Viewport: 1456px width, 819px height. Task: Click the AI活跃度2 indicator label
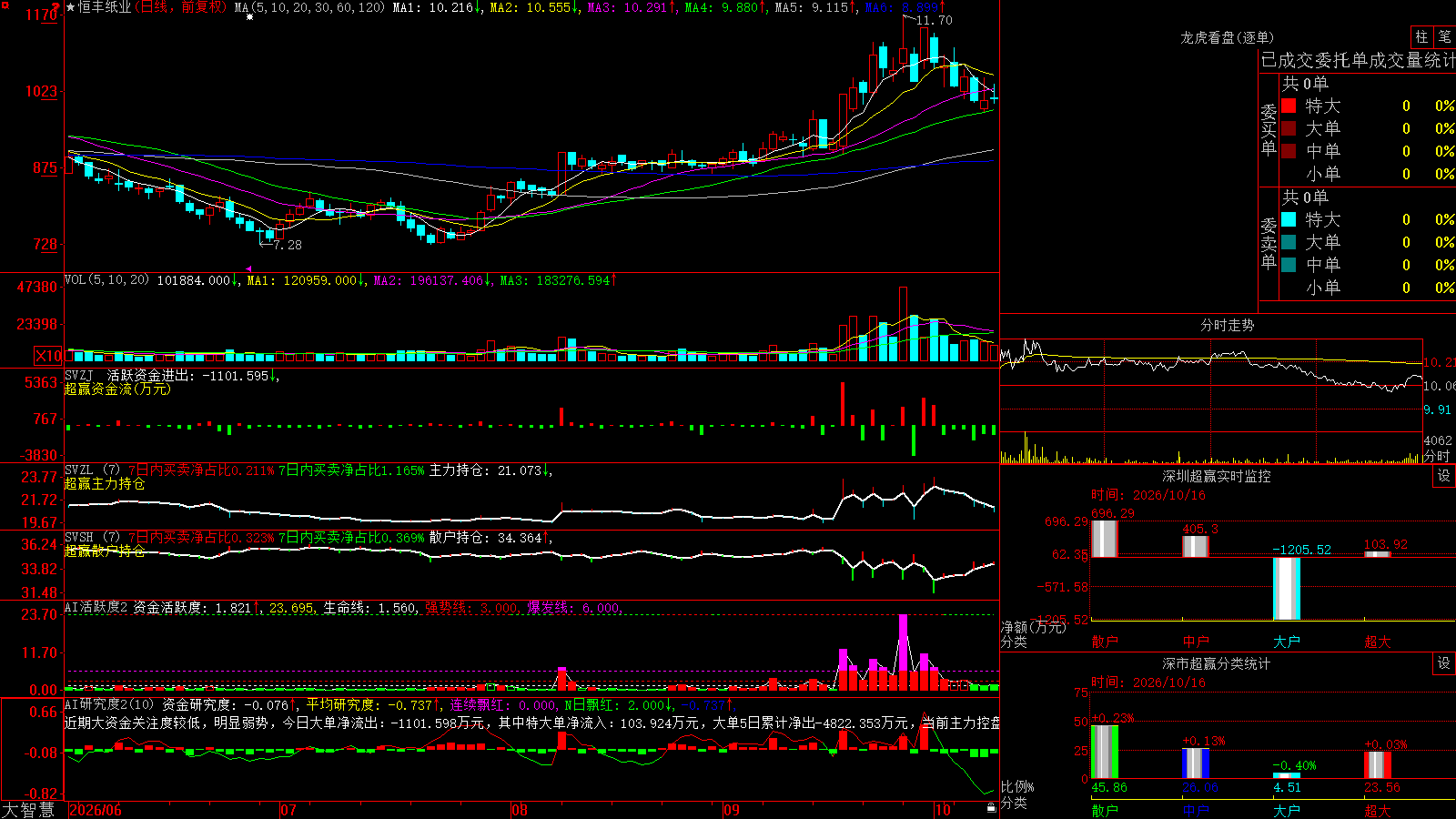[96, 607]
